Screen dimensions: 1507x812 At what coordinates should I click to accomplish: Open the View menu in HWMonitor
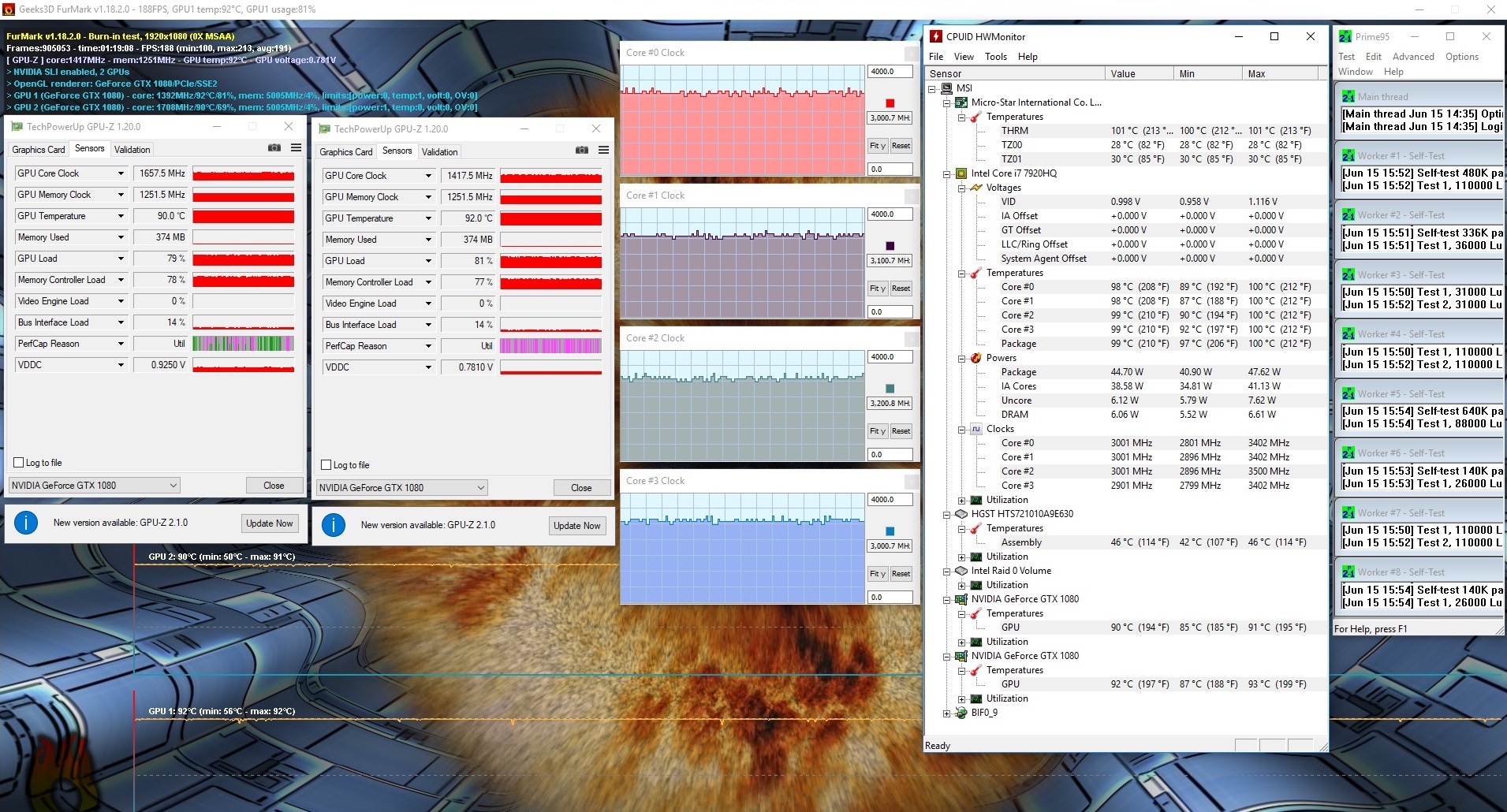[x=964, y=57]
